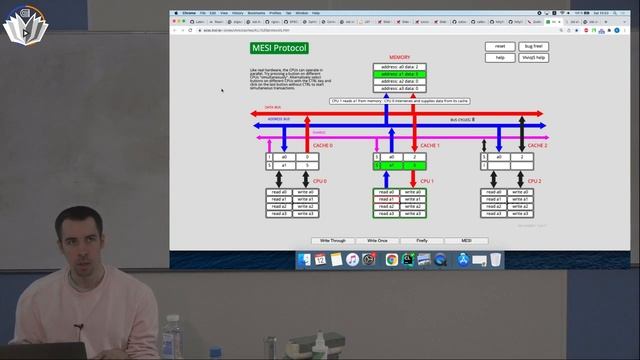Viewport: 640px width, 360px height.
Task: Open Finder from the Dock
Action: pyautogui.click(x=304, y=260)
